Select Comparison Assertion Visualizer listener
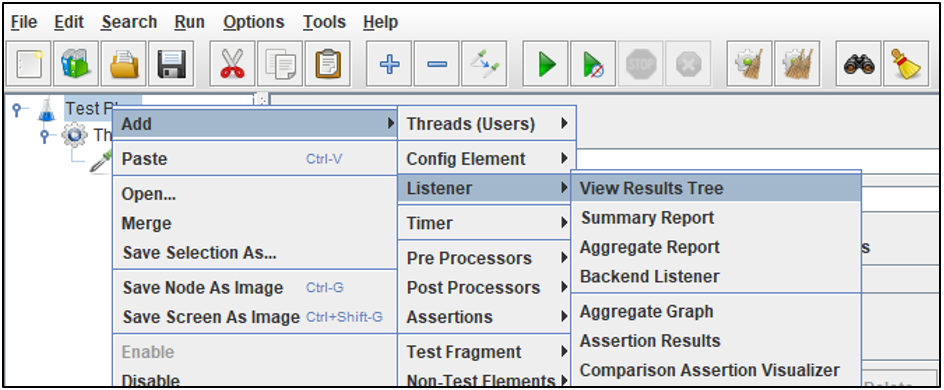Screen dimensions: 944x390 coord(716,370)
